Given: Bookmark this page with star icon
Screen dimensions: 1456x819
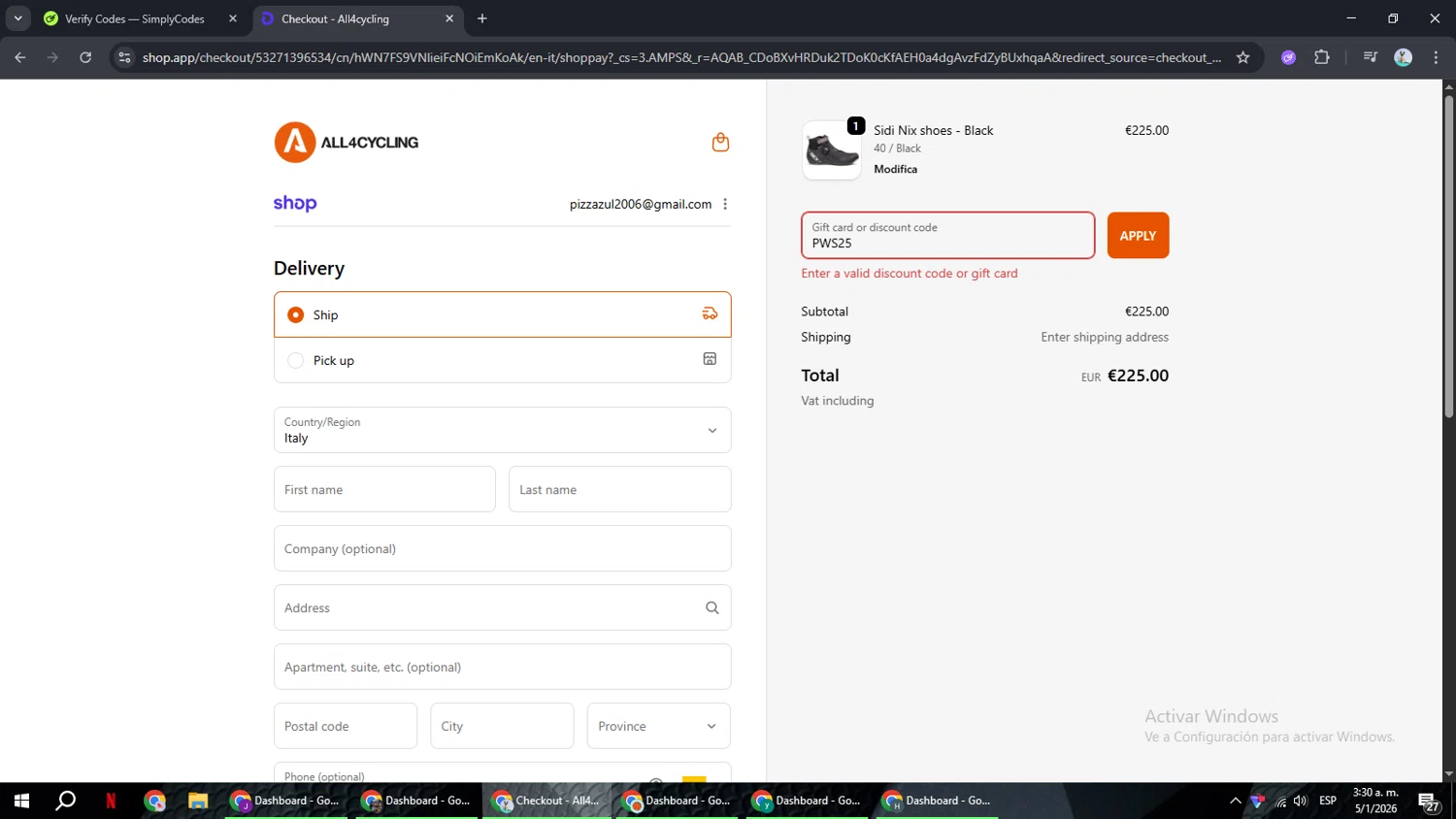Looking at the screenshot, I should pos(1242,57).
